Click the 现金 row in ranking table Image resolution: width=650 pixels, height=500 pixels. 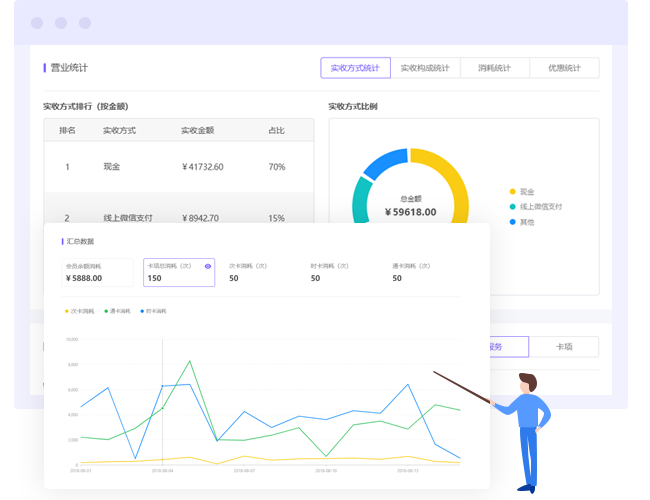178,167
